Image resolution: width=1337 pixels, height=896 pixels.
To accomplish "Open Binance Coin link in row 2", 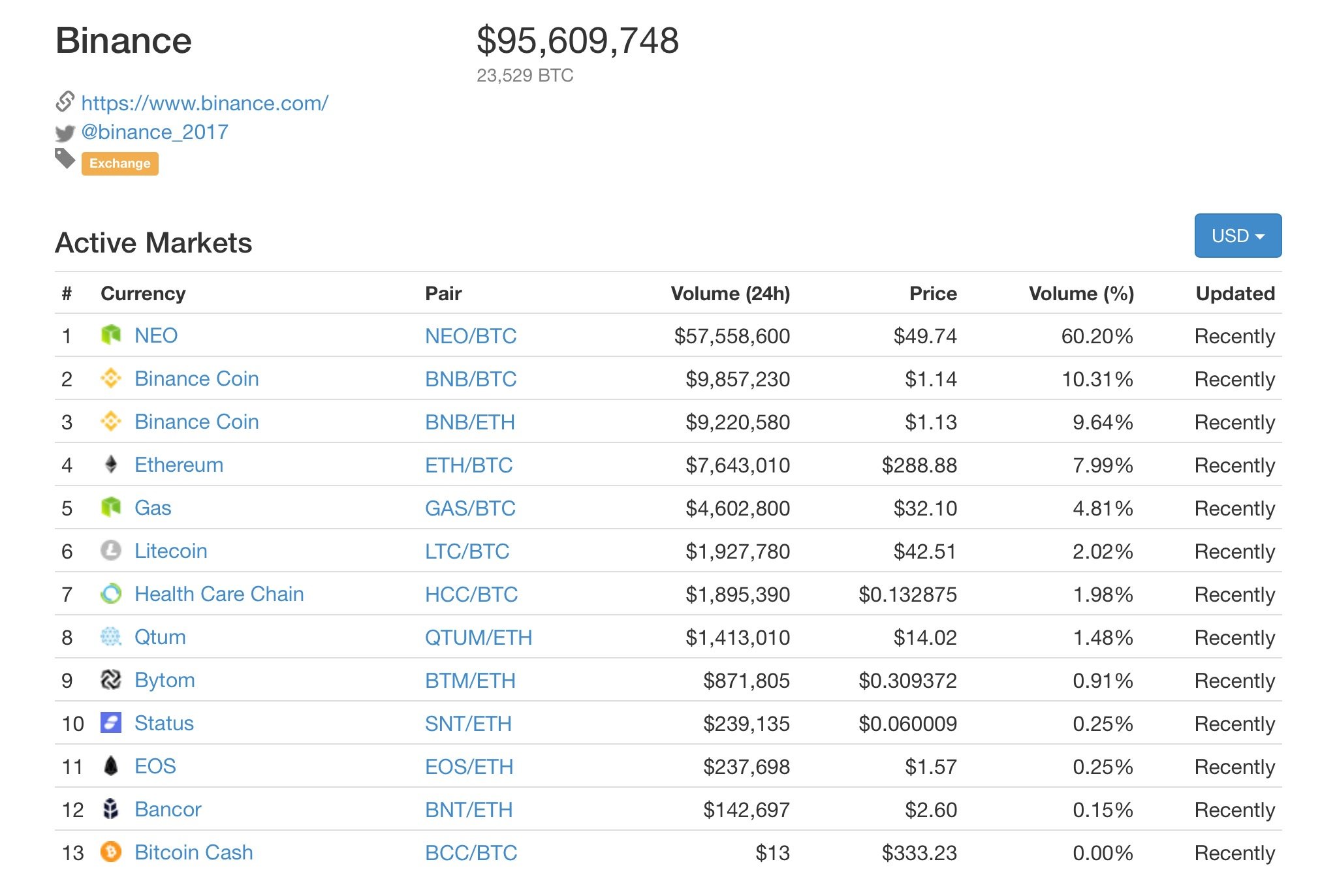I will (197, 378).
